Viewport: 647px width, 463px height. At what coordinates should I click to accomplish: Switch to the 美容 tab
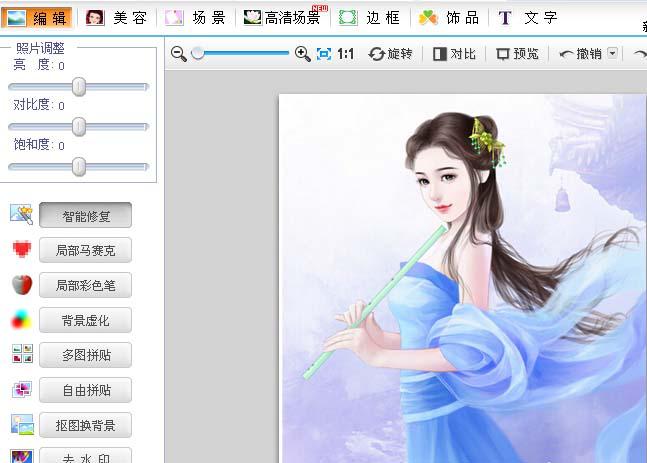click(116, 18)
